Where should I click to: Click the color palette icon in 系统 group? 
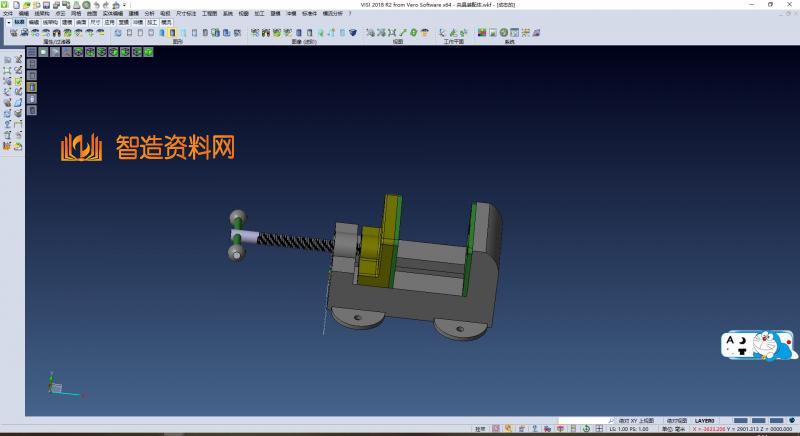point(481,33)
